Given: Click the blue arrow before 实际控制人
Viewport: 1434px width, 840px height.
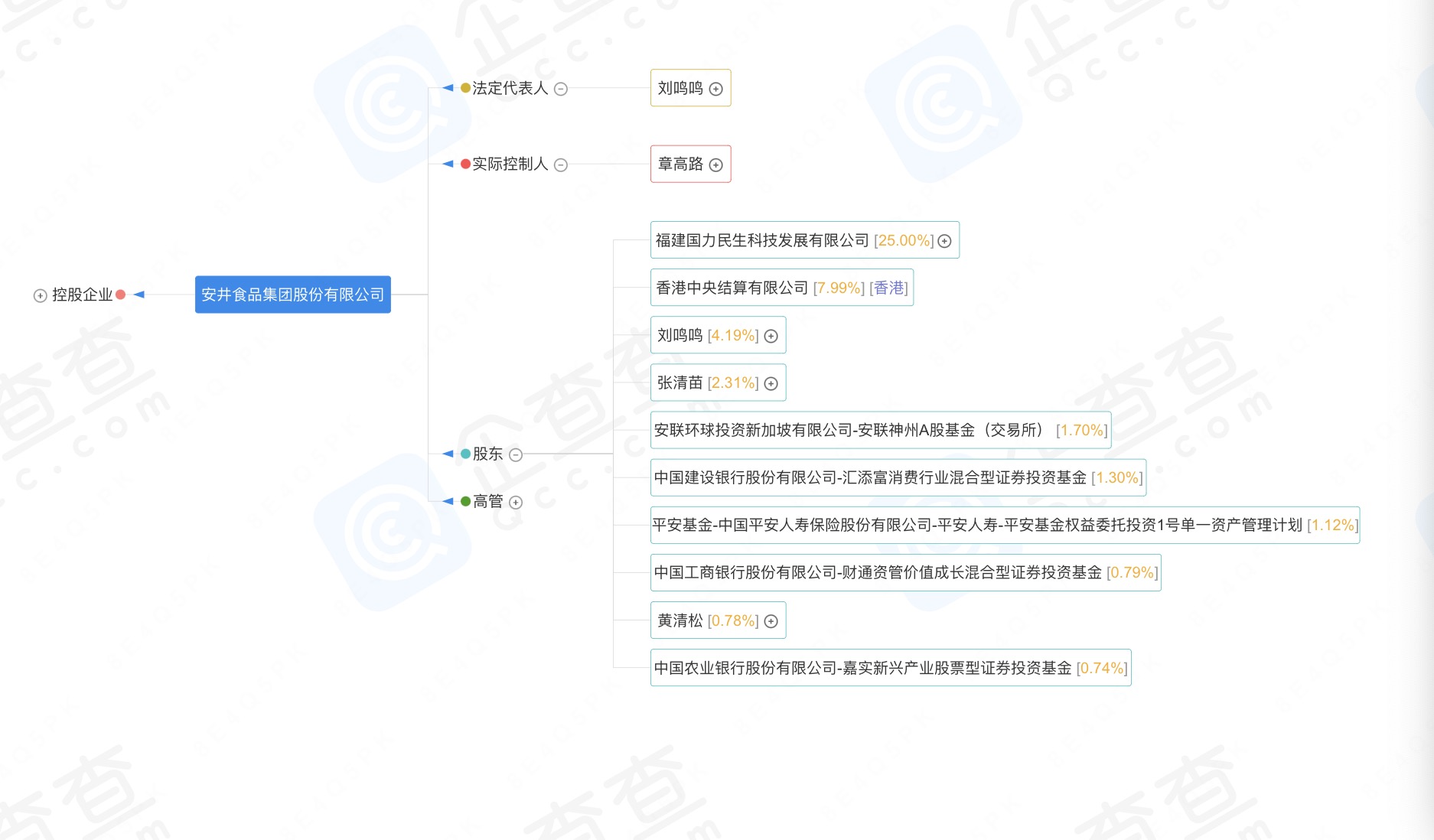Looking at the screenshot, I should point(448,164).
